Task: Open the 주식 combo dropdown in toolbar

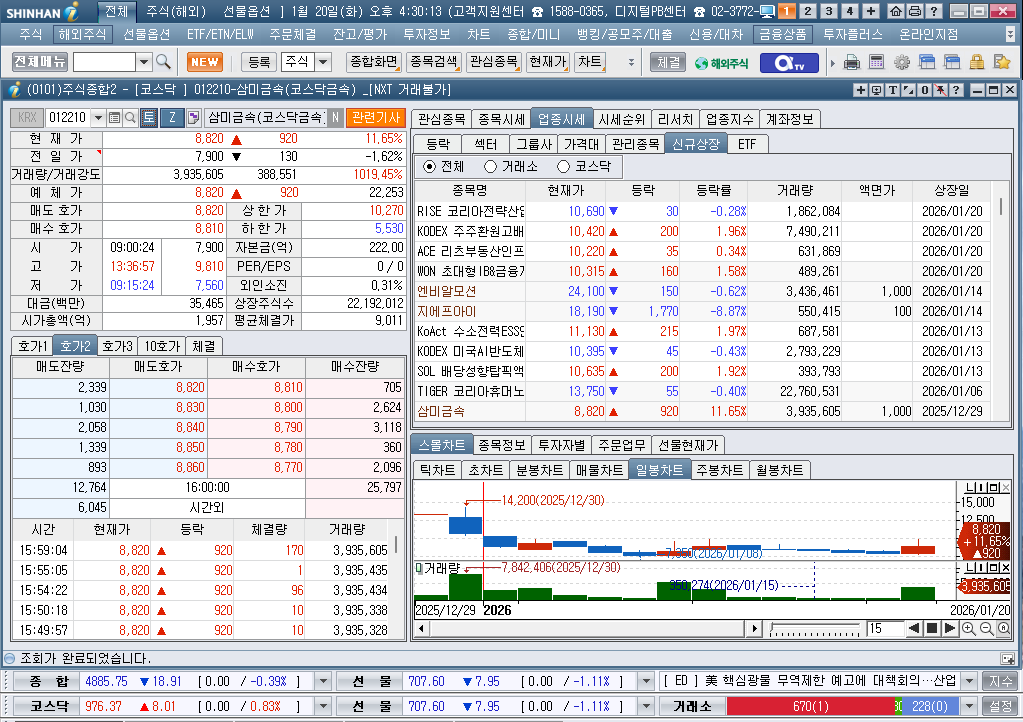Action: point(324,62)
